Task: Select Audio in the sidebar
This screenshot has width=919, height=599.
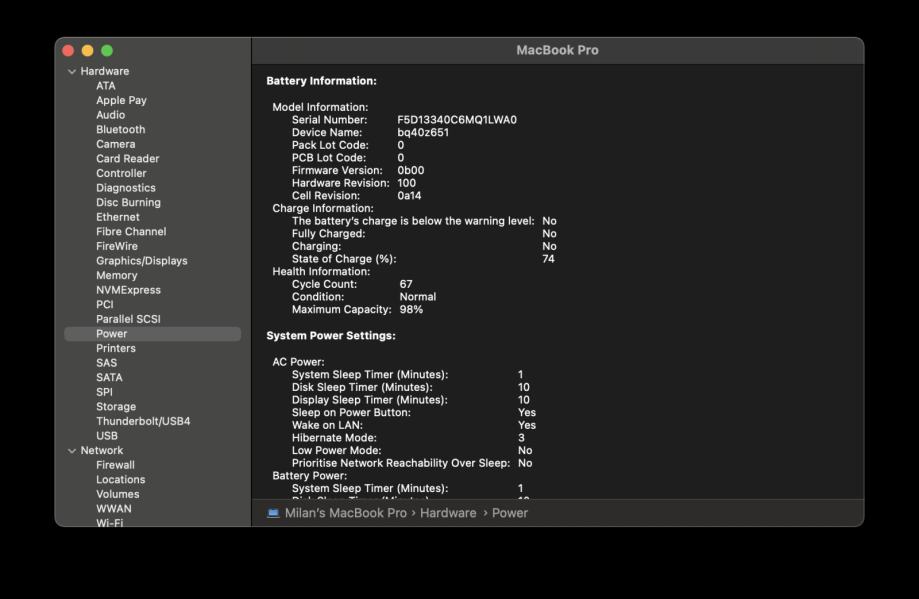Action: tap(110, 115)
